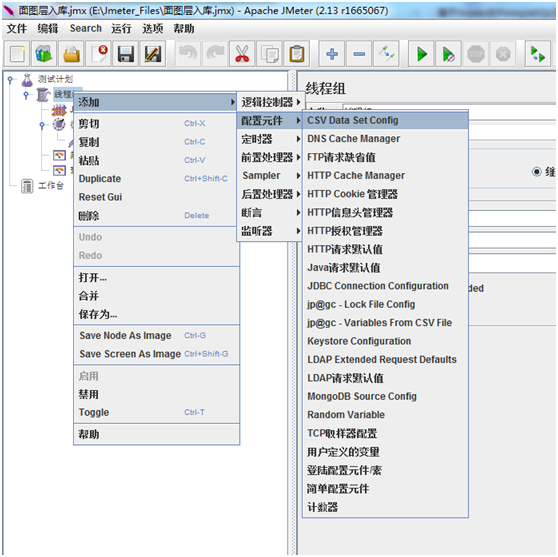Click Start no pauses icon
The width and height of the screenshot is (558, 557).
448,54
